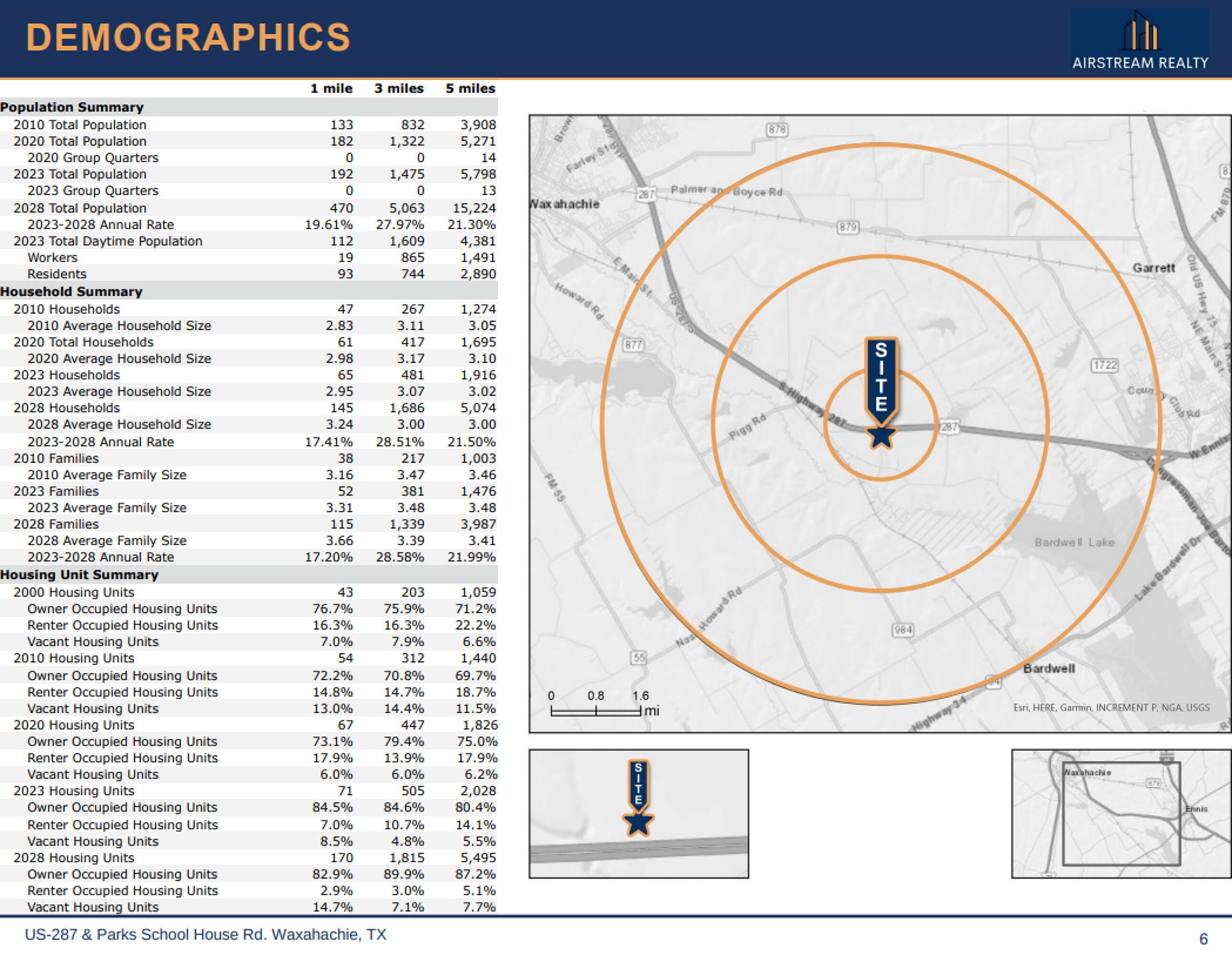Click the property address footer text
The height and width of the screenshot is (955, 1232).
pyautogui.click(x=205, y=934)
